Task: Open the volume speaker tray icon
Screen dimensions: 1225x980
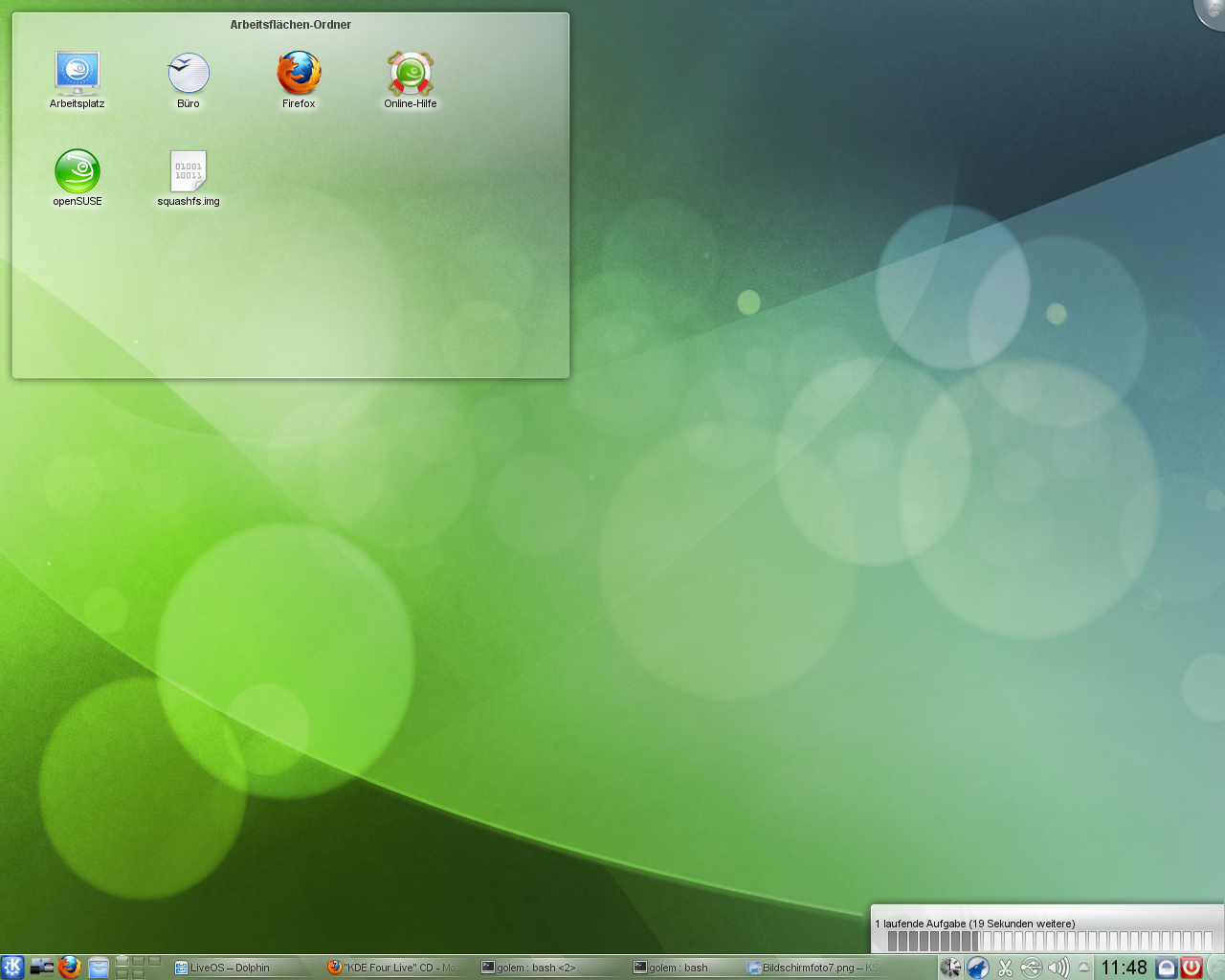Action: 1058,968
